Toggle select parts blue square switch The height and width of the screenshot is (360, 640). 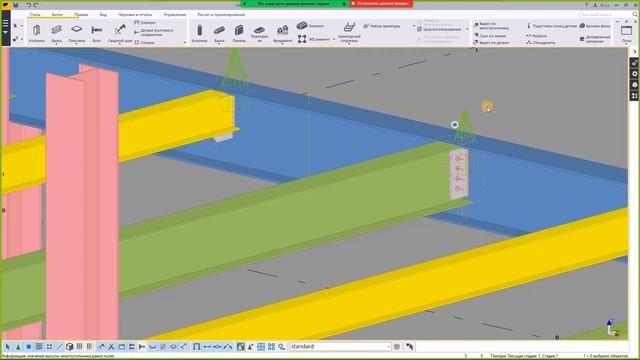(x=29, y=347)
